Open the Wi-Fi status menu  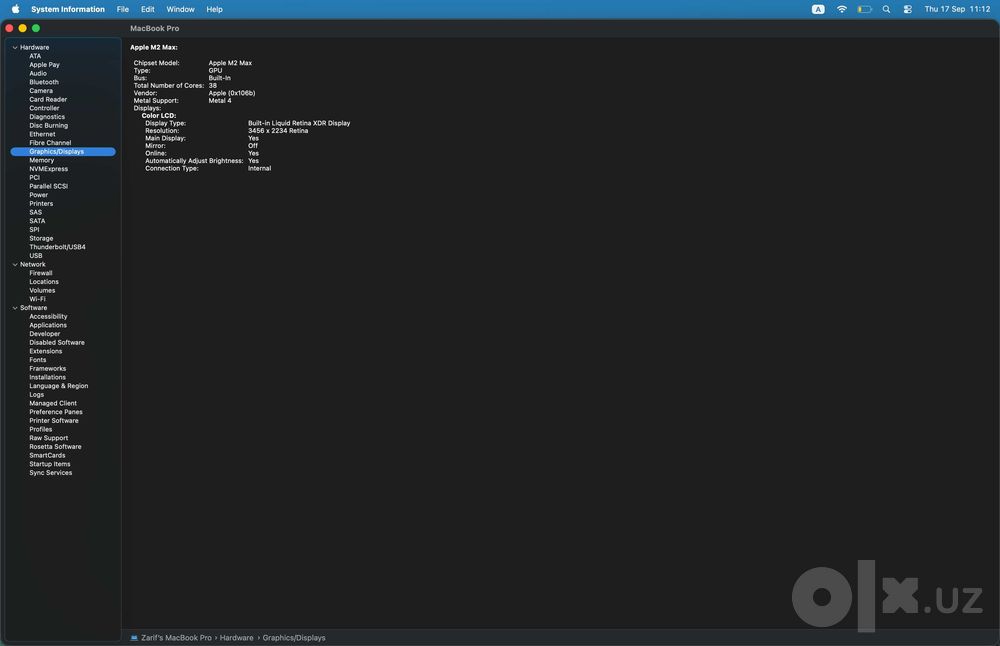[x=842, y=9]
